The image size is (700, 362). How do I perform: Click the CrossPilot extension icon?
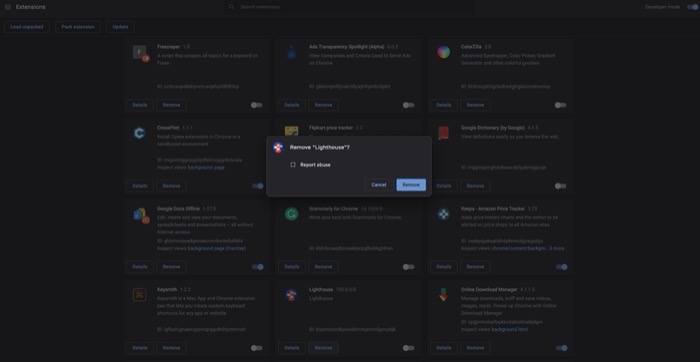(x=139, y=133)
